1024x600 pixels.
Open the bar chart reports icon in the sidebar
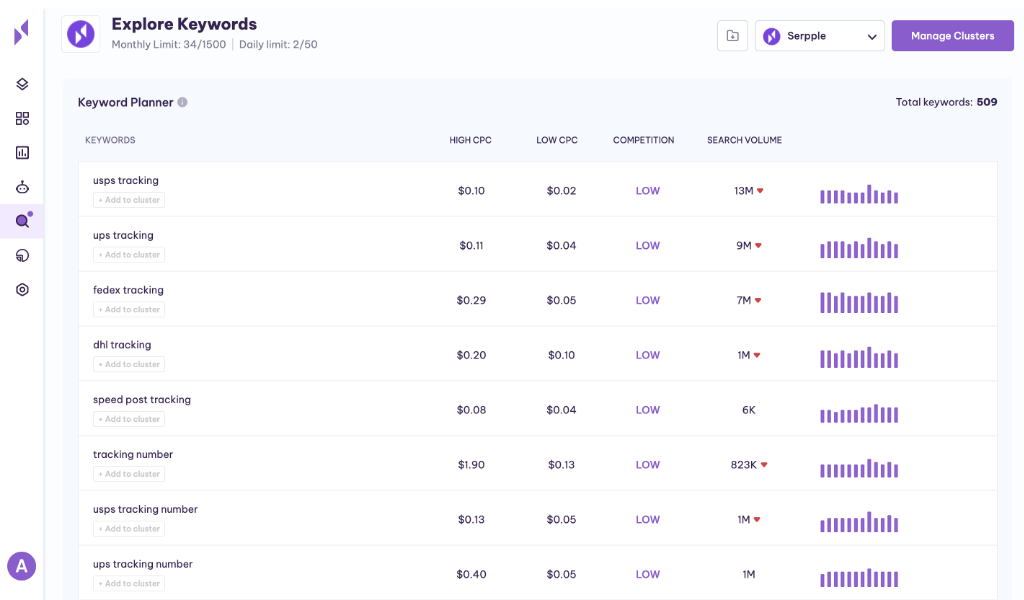22,153
